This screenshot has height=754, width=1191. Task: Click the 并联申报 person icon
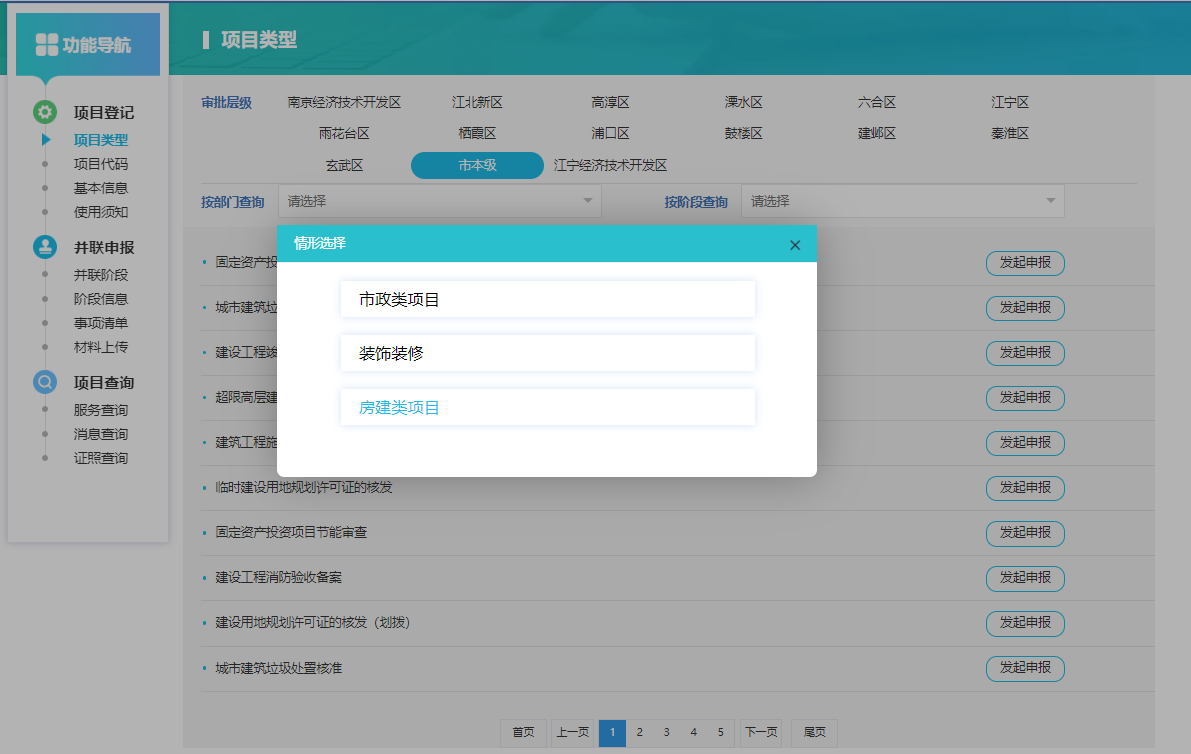click(45, 247)
